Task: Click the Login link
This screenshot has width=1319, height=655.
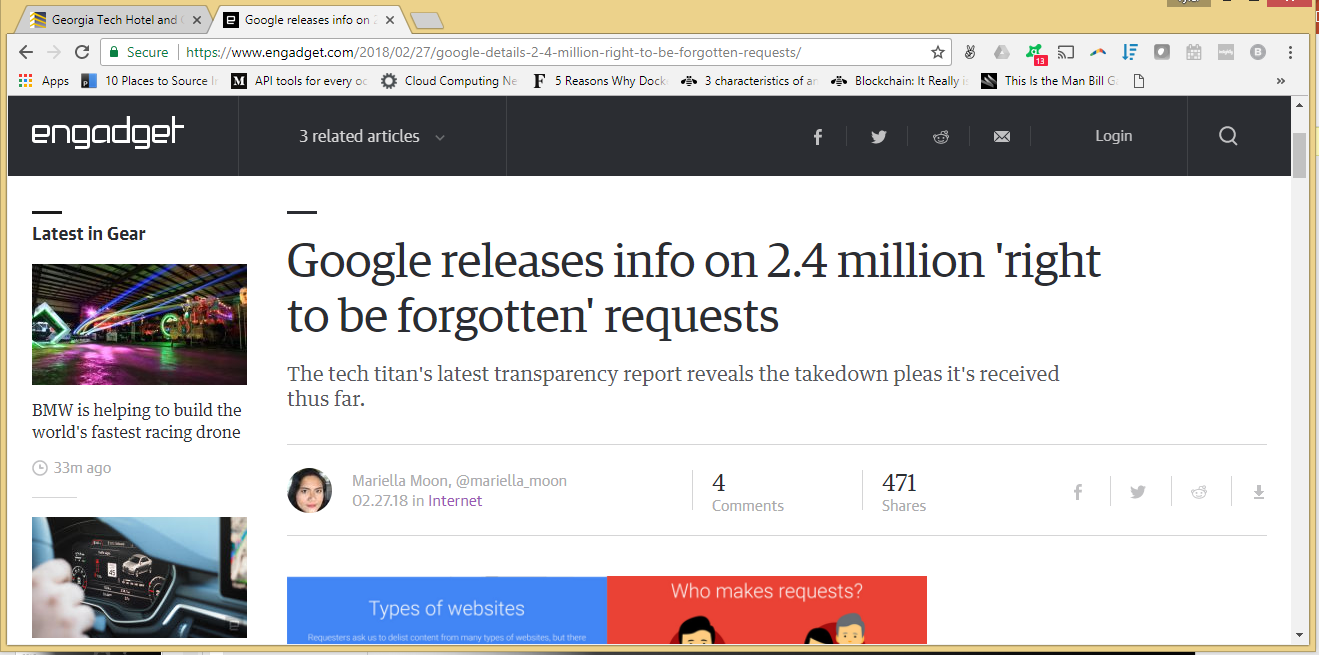Action: click(x=1113, y=136)
